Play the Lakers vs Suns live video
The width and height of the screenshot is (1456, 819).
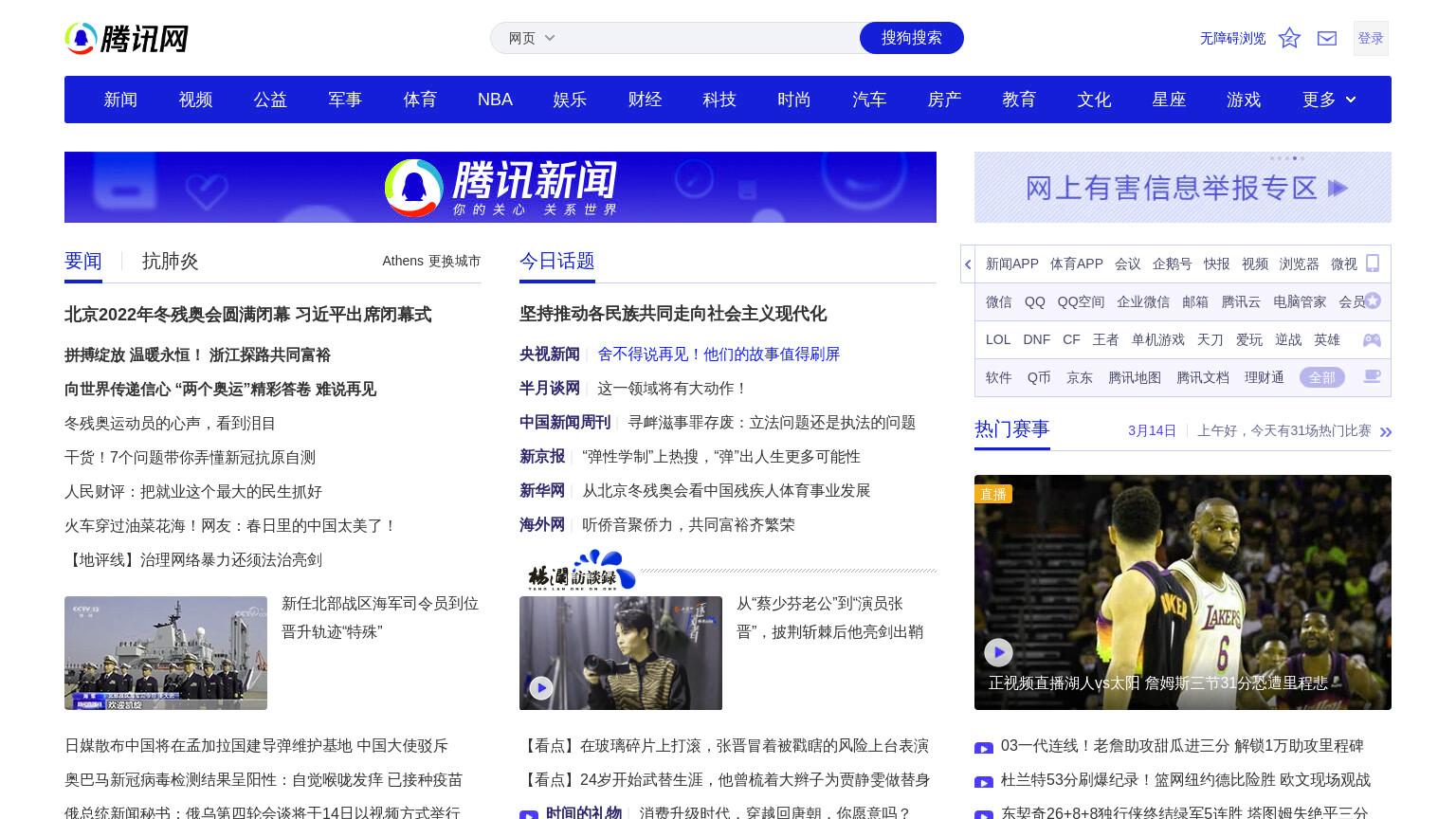point(998,652)
